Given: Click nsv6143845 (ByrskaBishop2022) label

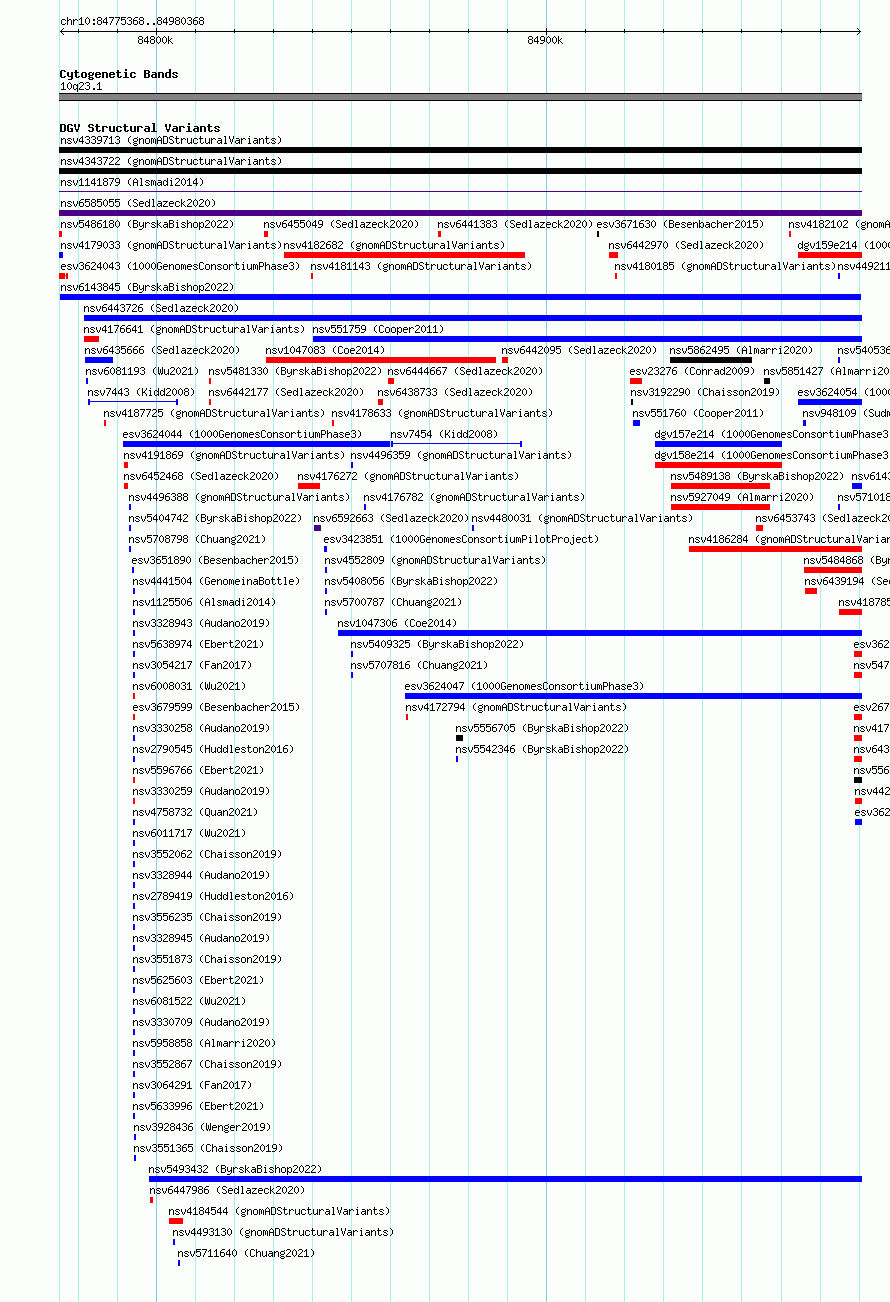Looking at the screenshot, I should pos(147,287).
